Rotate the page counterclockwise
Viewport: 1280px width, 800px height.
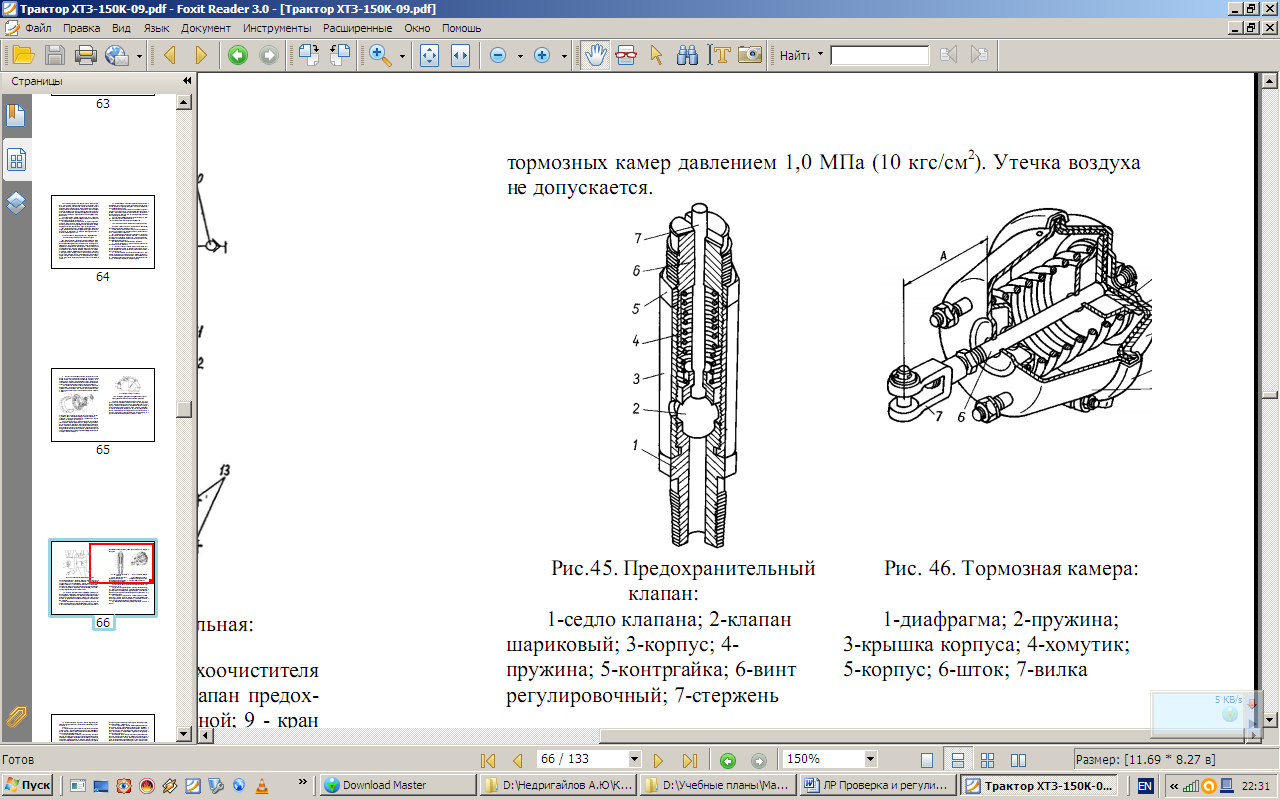[x=340, y=55]
